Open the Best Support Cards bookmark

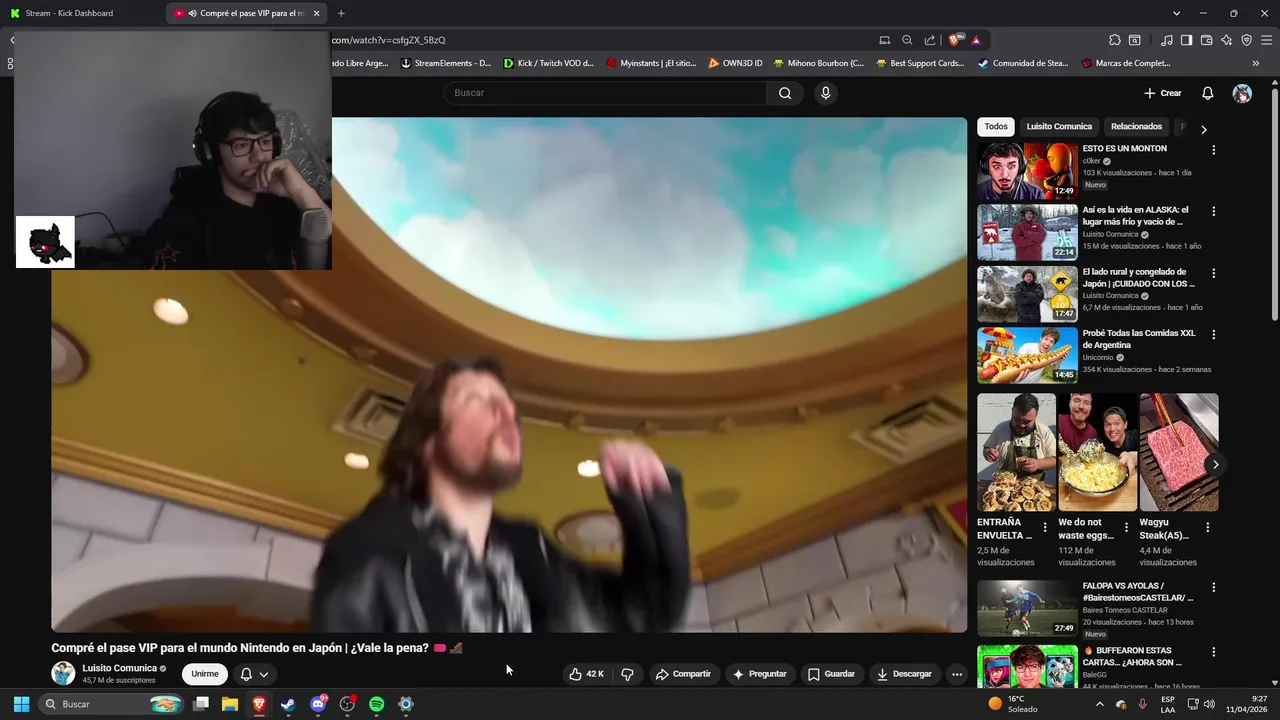919,63
